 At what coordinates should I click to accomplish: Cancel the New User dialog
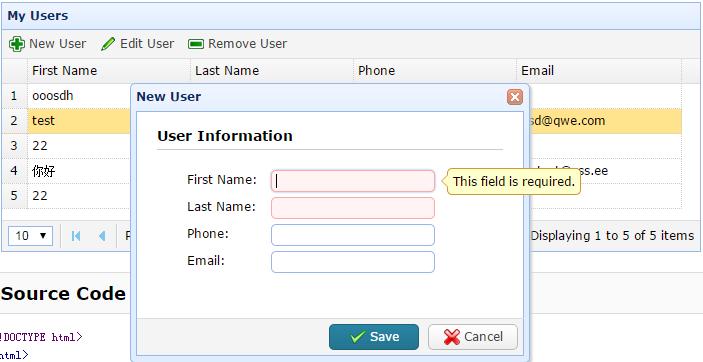[x=473, y=337]
